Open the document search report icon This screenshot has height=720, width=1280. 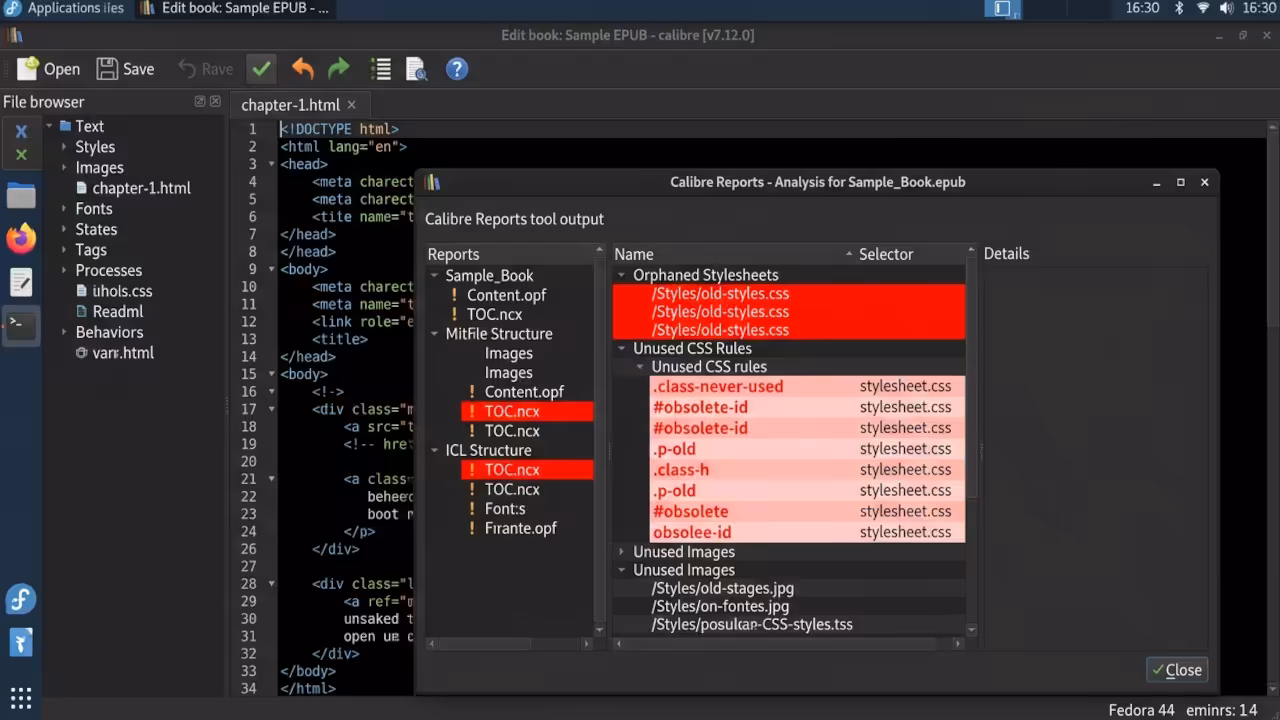[x=417, y=69]
